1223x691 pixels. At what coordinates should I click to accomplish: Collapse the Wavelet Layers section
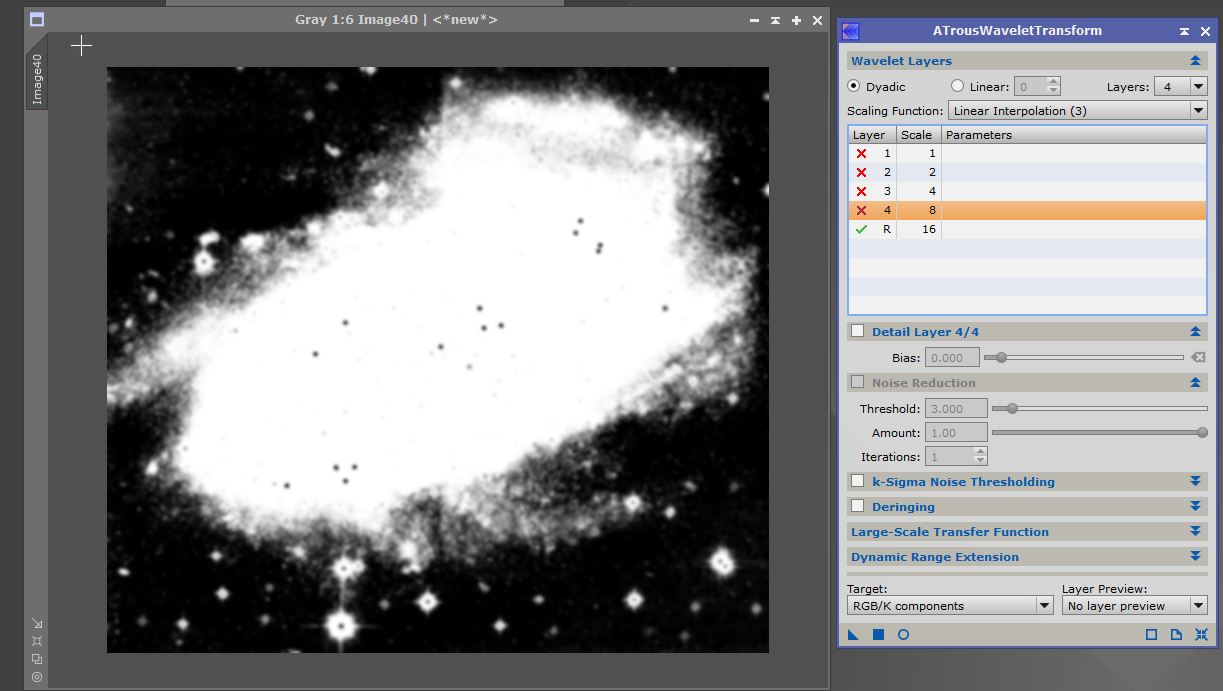(x=1194, y=60)
